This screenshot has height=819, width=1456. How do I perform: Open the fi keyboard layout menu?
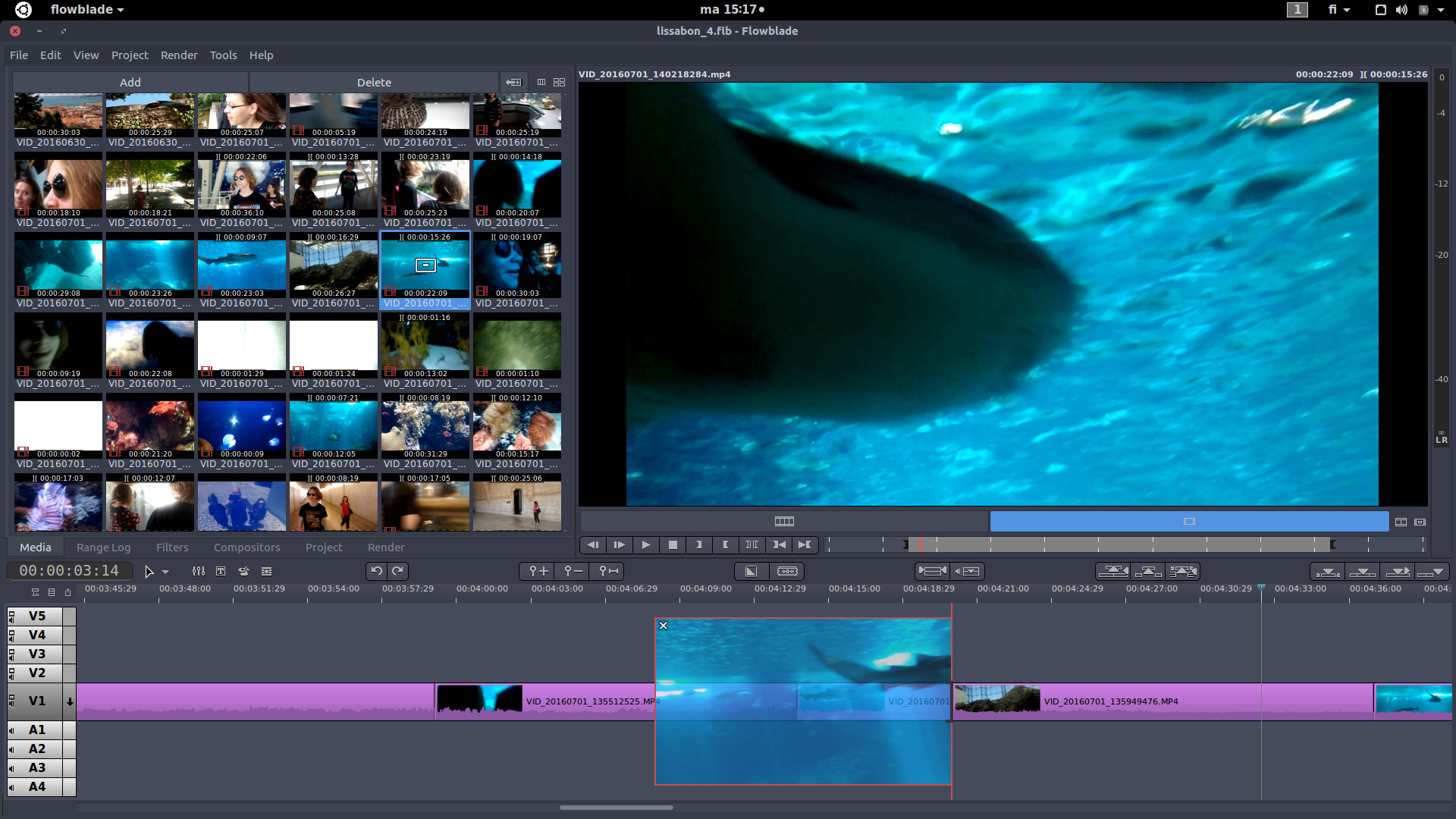pos(1338,9)
